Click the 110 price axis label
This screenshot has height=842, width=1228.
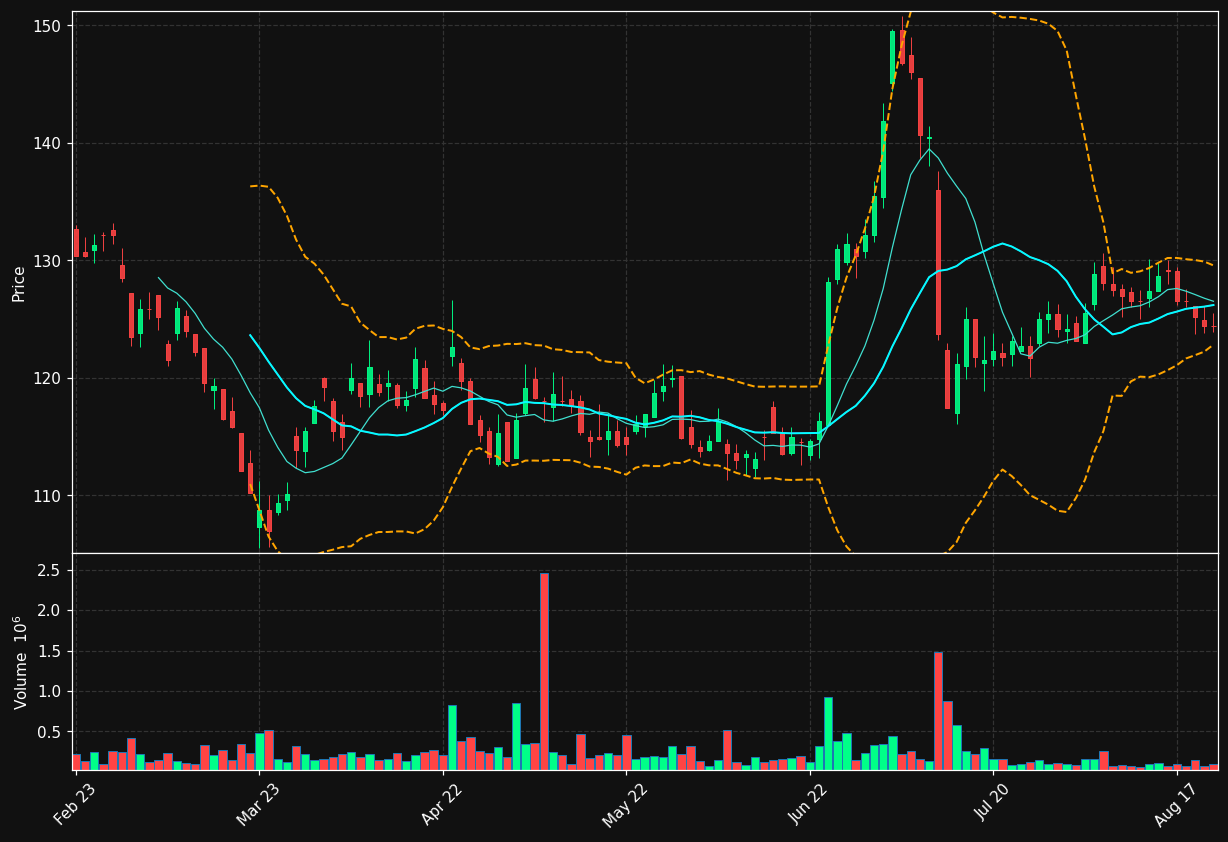click(x=47, y=496)
